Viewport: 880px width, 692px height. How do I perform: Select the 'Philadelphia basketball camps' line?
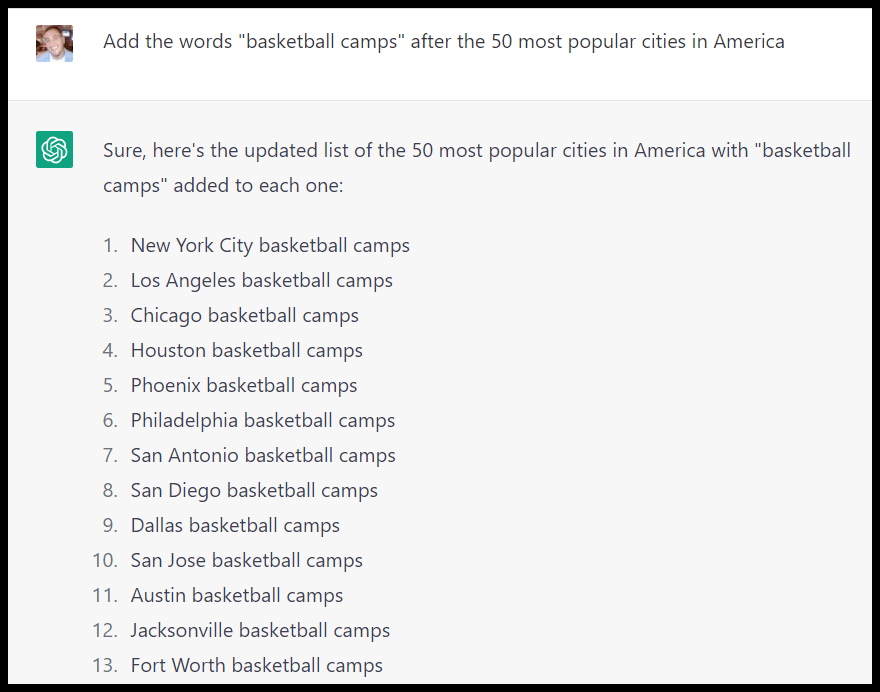[x=262, y=420]
